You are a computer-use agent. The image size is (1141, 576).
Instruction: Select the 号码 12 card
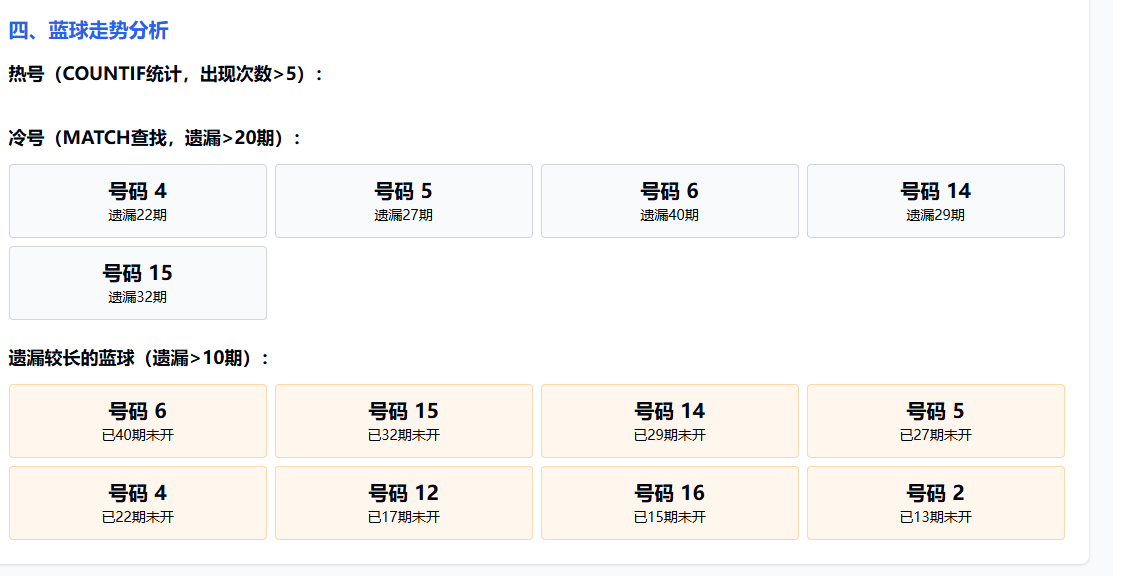[x=404, y=502]
